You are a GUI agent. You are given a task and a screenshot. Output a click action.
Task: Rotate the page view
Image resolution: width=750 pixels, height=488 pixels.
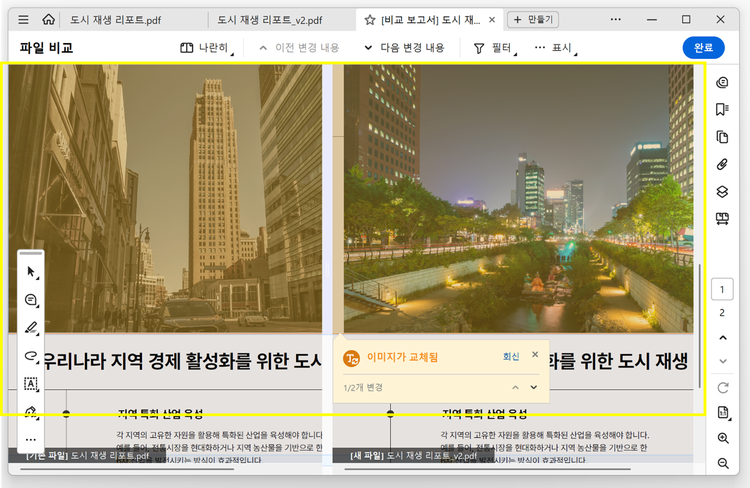[x=723, y=388]
